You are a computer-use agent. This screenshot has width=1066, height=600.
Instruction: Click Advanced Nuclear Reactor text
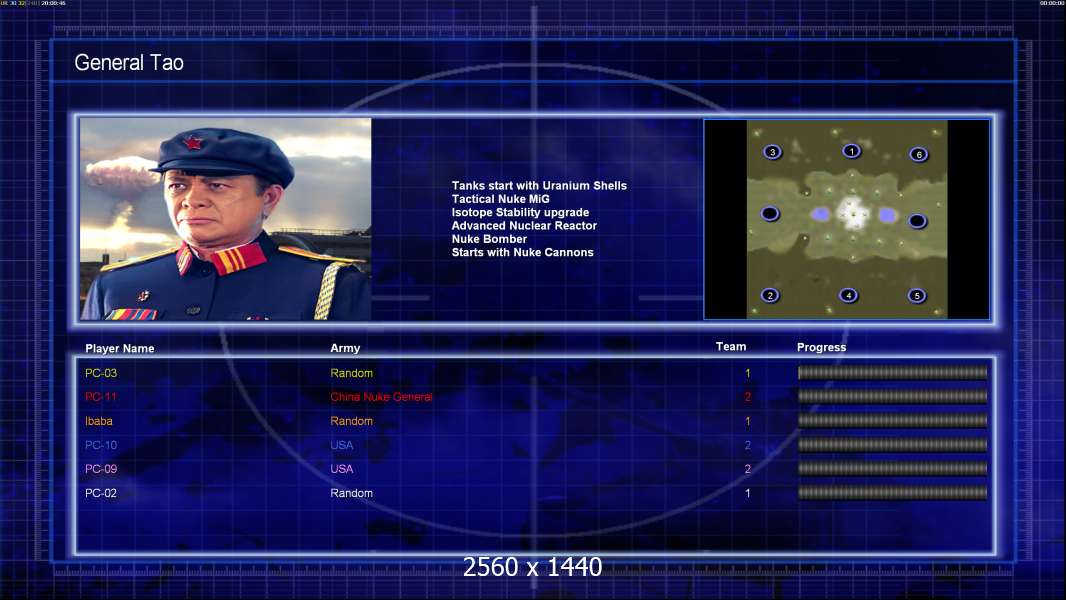tap(524, 226)
